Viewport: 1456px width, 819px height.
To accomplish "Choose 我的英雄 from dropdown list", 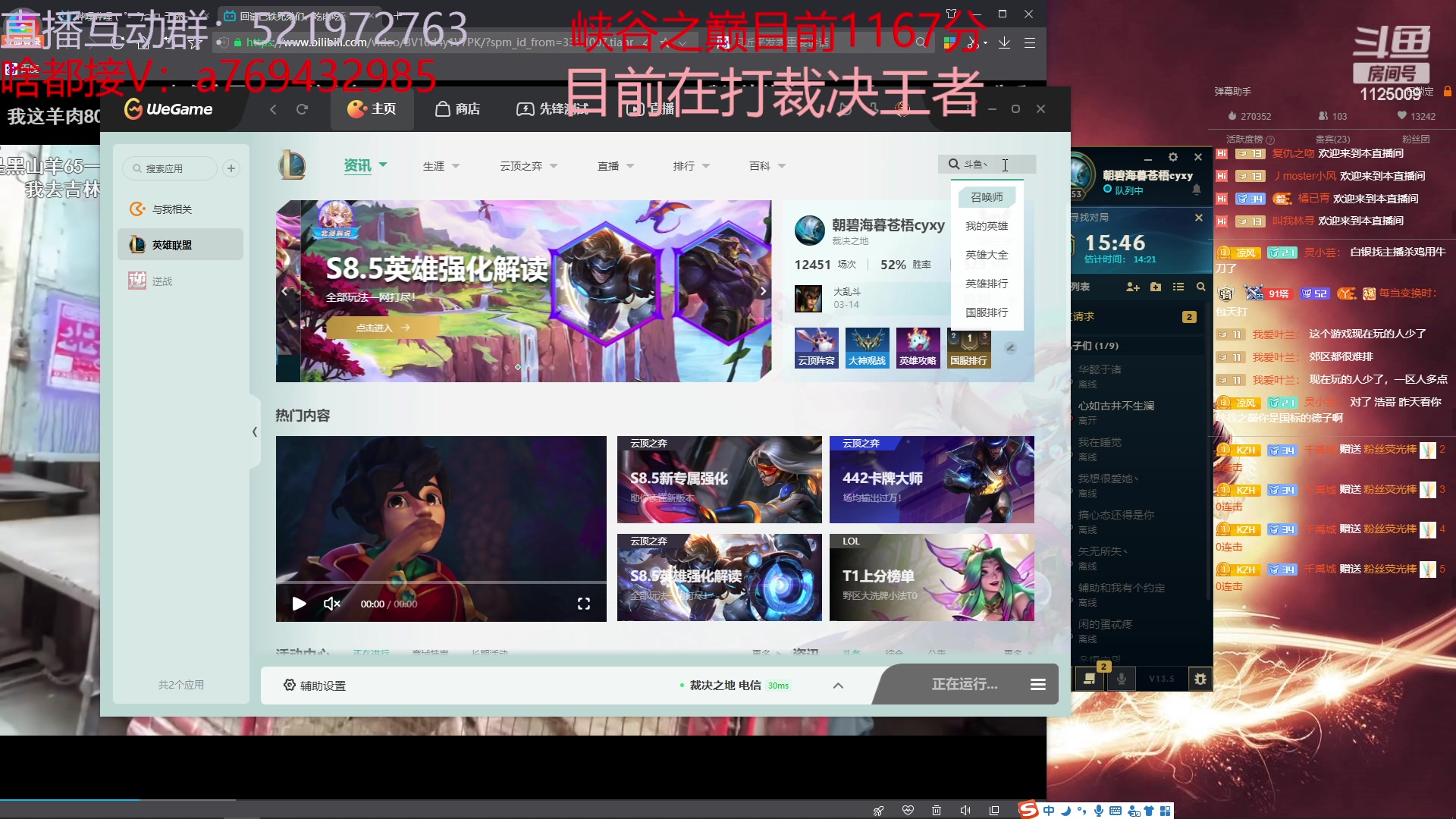I will [x=987, y=226].
